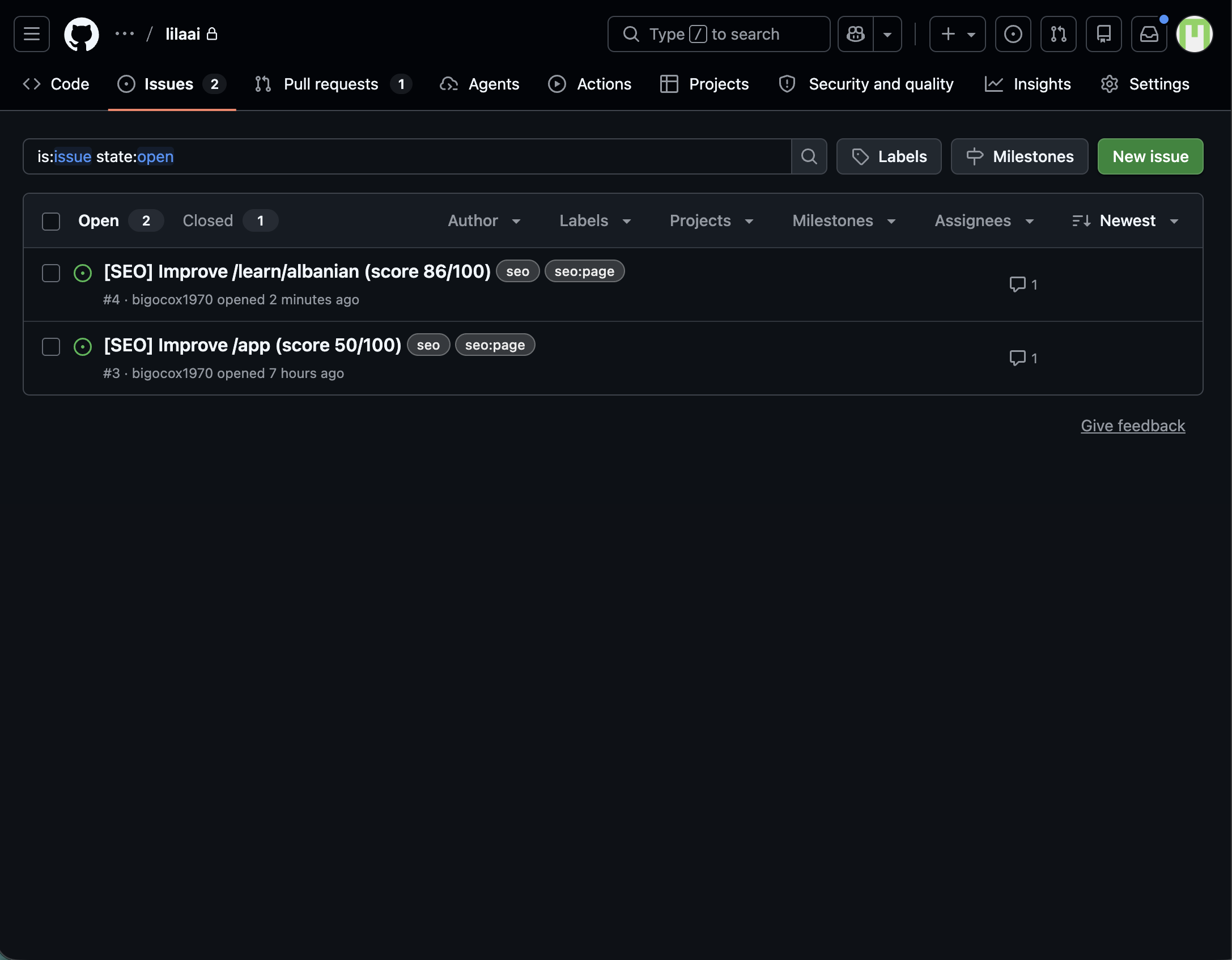Click the top search box
Viewport: 1232px width, 960px height.
[x=719, y=34]
